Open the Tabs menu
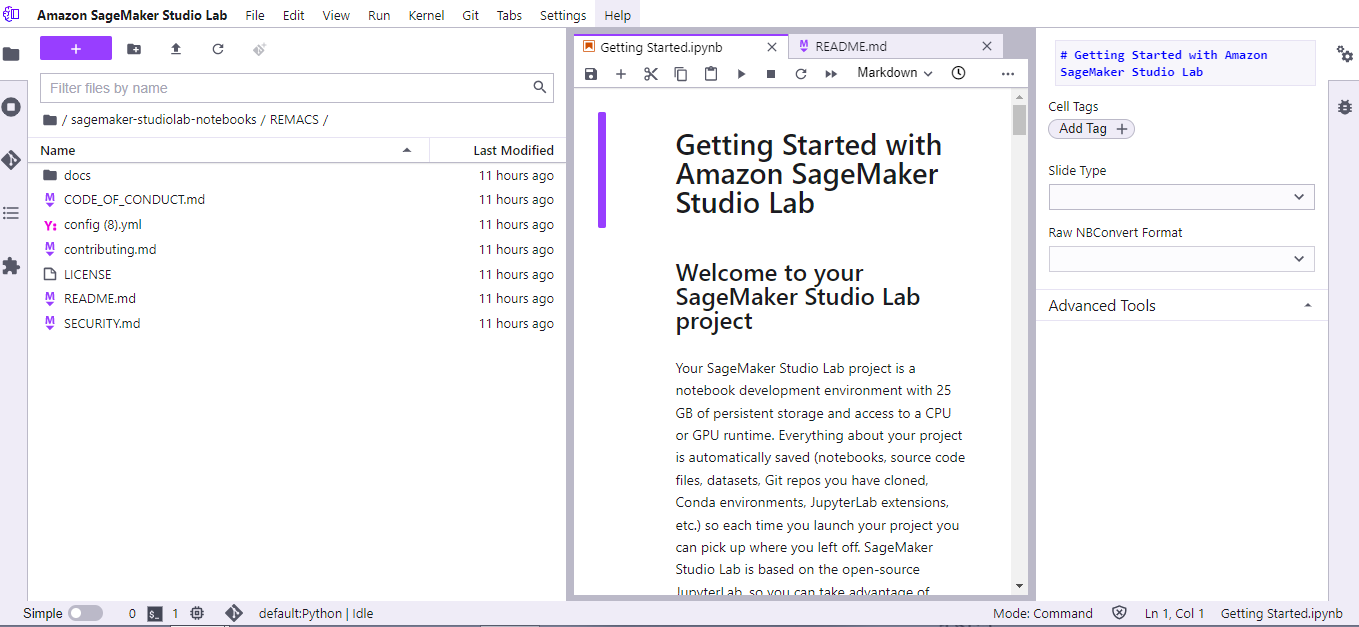Image resolution: width=1359 pixels, height=627 pixels. [x=509, y=15]
